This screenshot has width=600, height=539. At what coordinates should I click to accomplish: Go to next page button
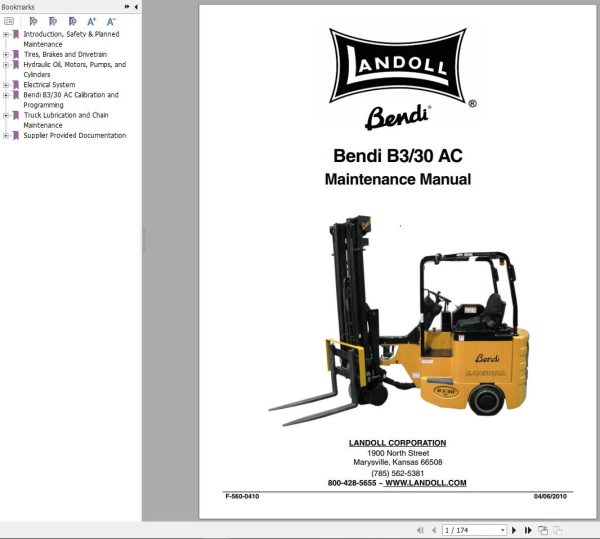coord(514,530)
